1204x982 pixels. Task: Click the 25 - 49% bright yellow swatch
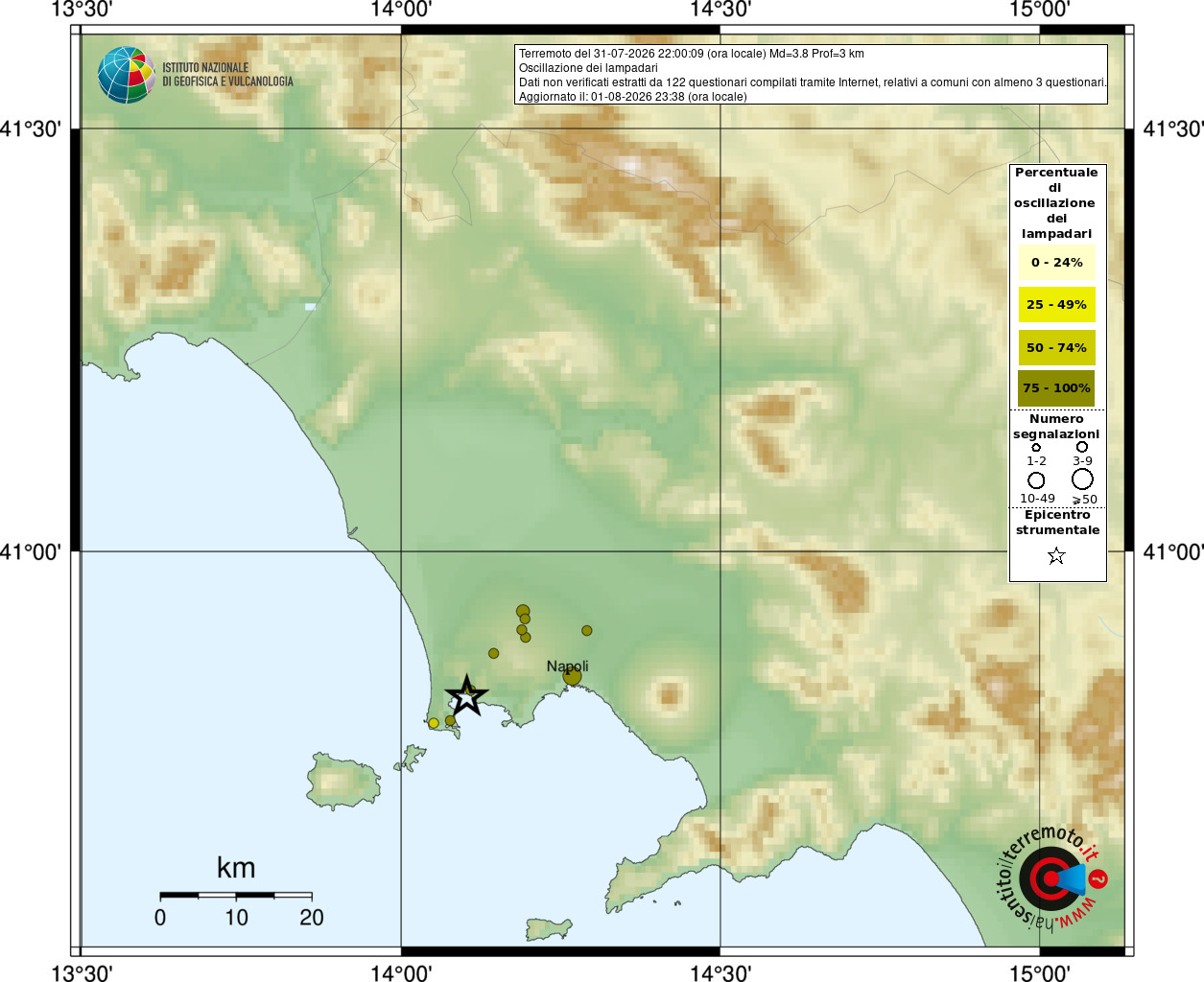click(1056, 305)
